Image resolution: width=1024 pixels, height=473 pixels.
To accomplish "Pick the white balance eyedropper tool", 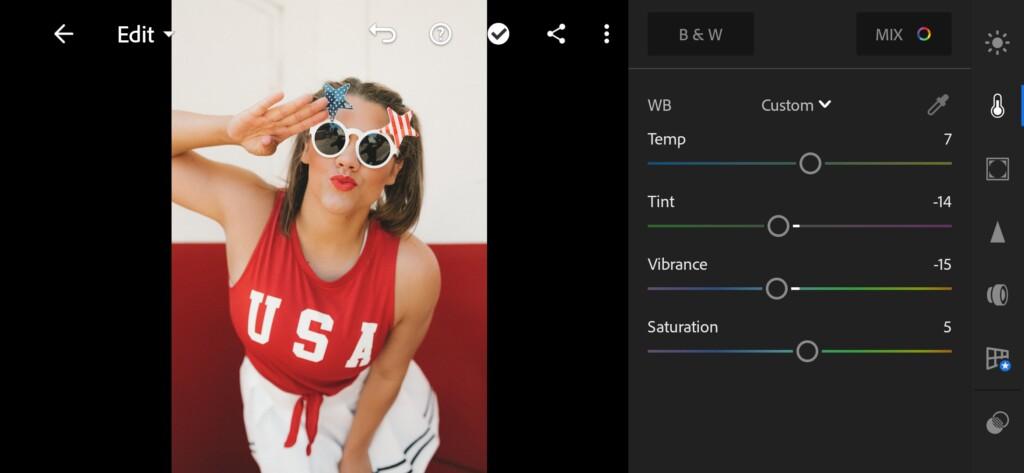I will (938, 105).
